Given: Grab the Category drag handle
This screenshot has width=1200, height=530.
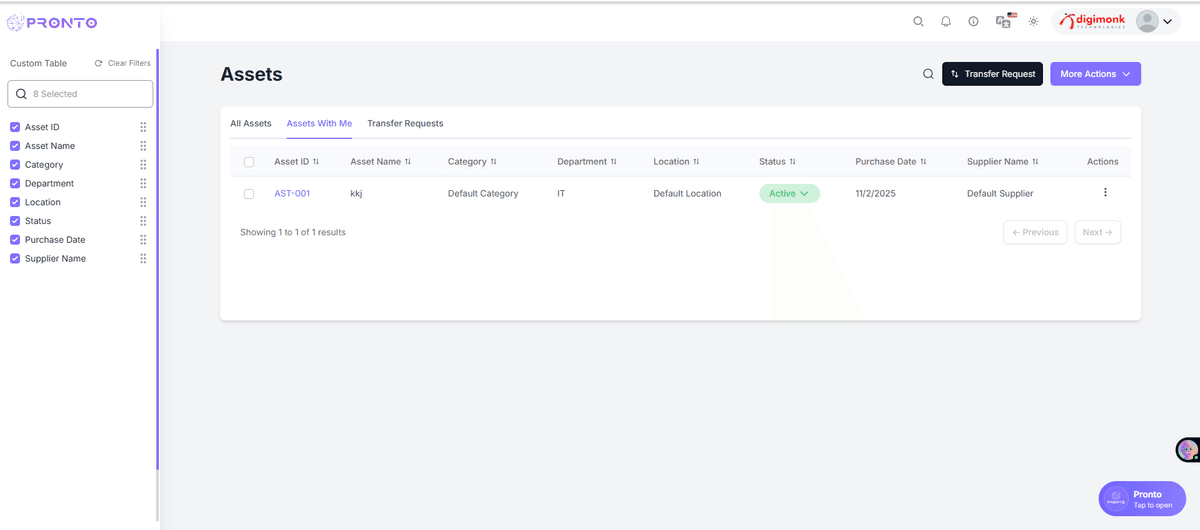Looking at the screenshot, I should tap(143, 165).
